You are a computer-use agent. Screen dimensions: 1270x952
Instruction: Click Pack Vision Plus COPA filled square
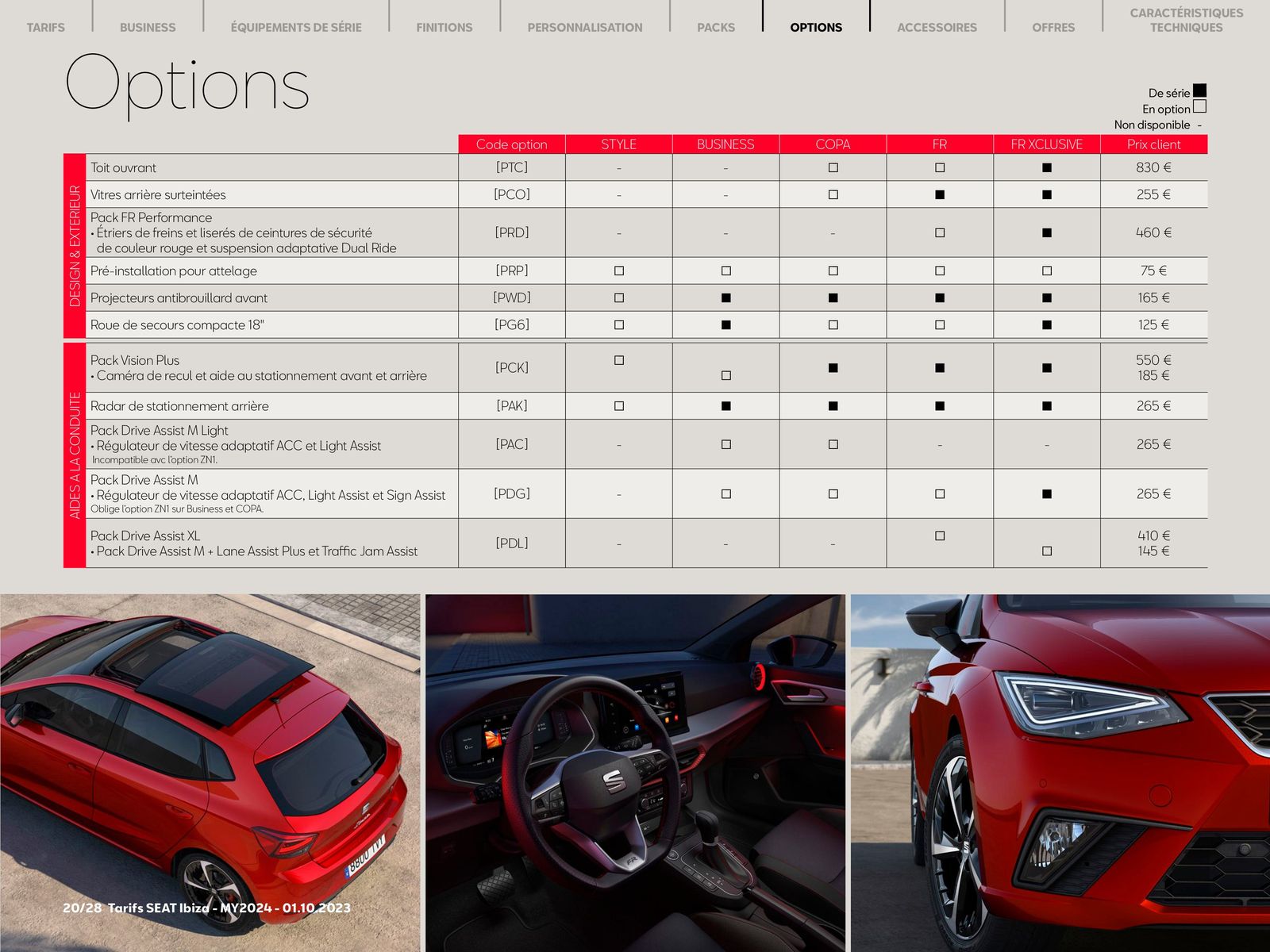833,367
